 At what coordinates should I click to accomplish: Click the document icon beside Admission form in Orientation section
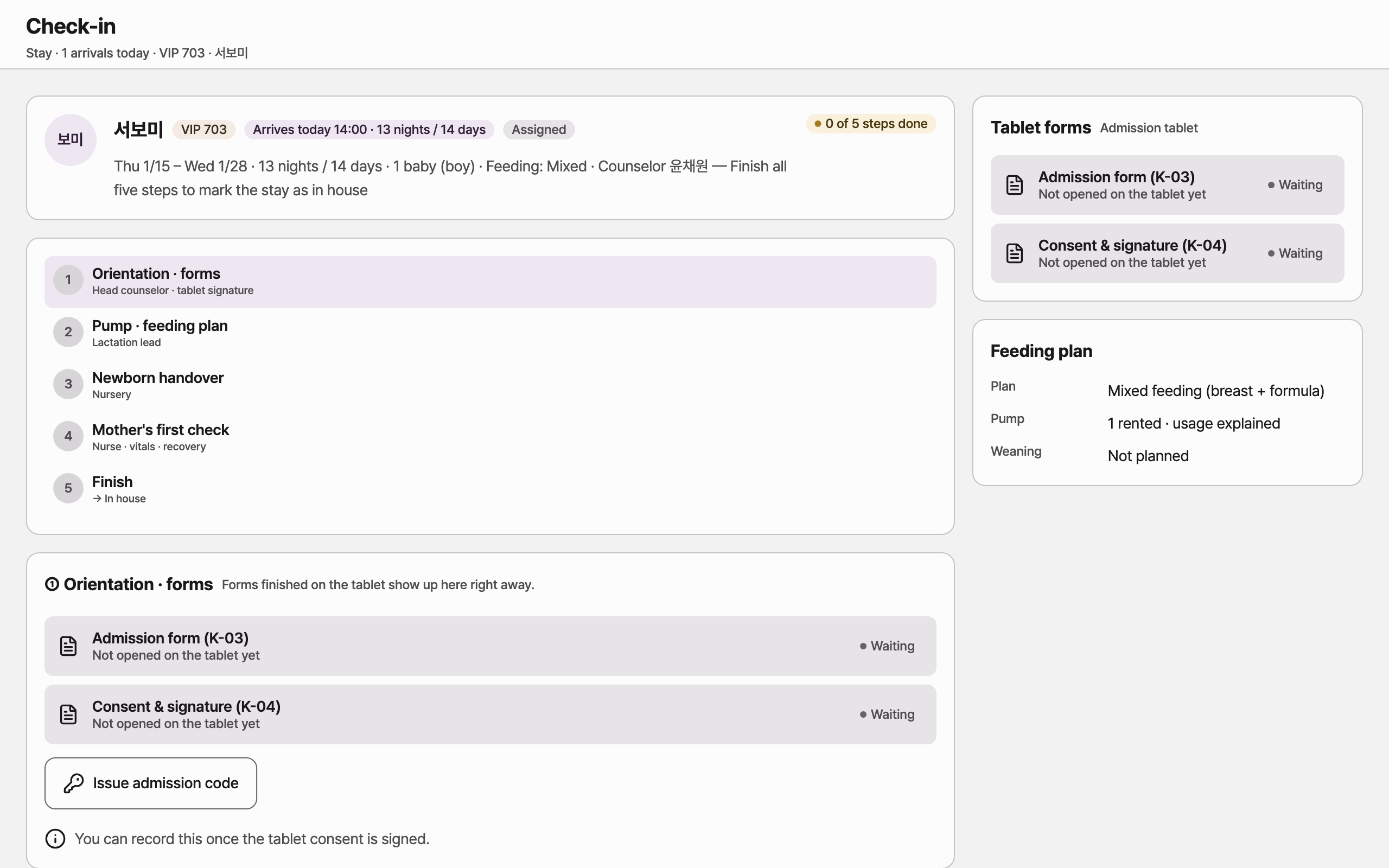pos(68,646)
